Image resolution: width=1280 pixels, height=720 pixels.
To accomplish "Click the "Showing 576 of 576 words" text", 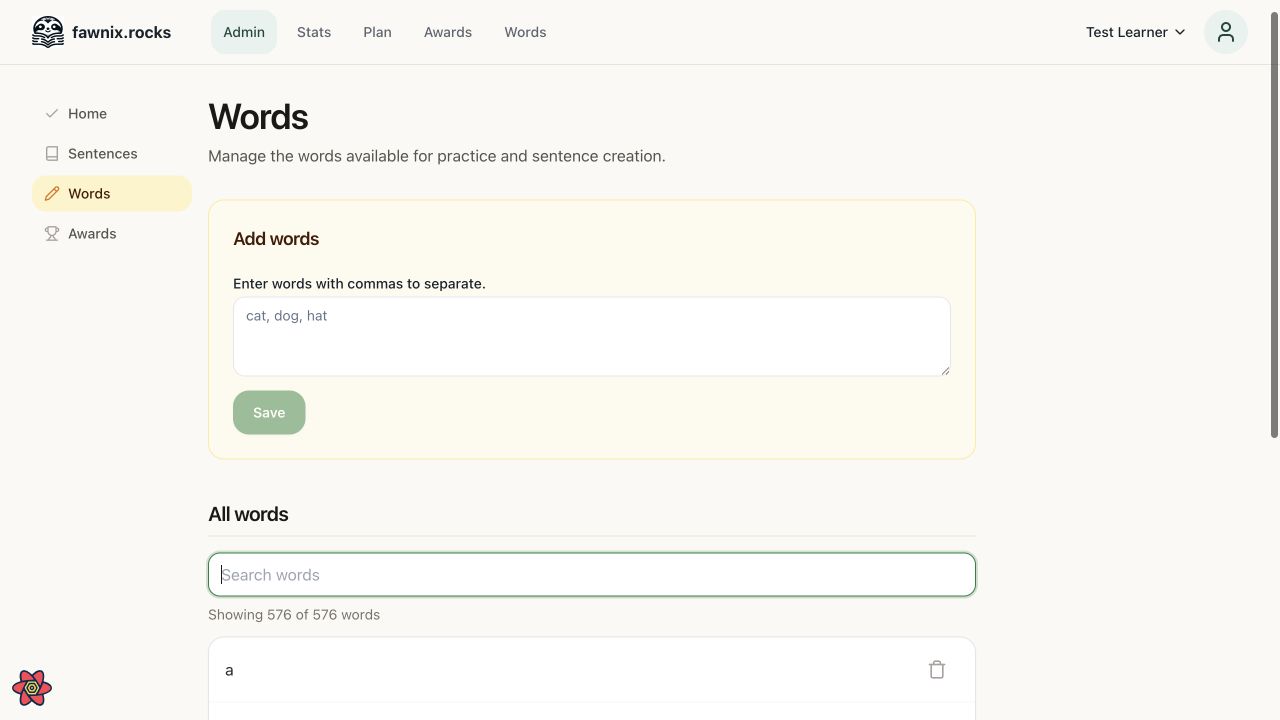I will point(294,615).
